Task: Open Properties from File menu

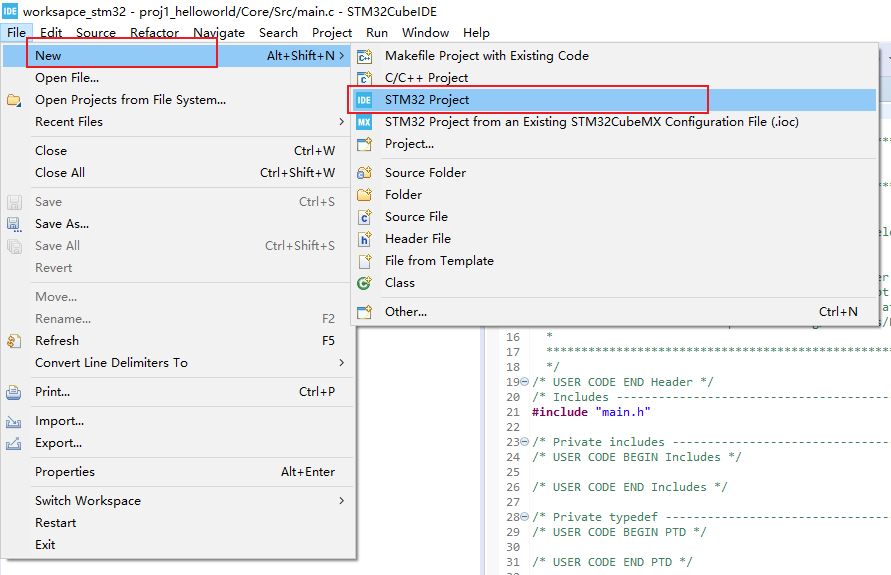Action: click(176, 472)
